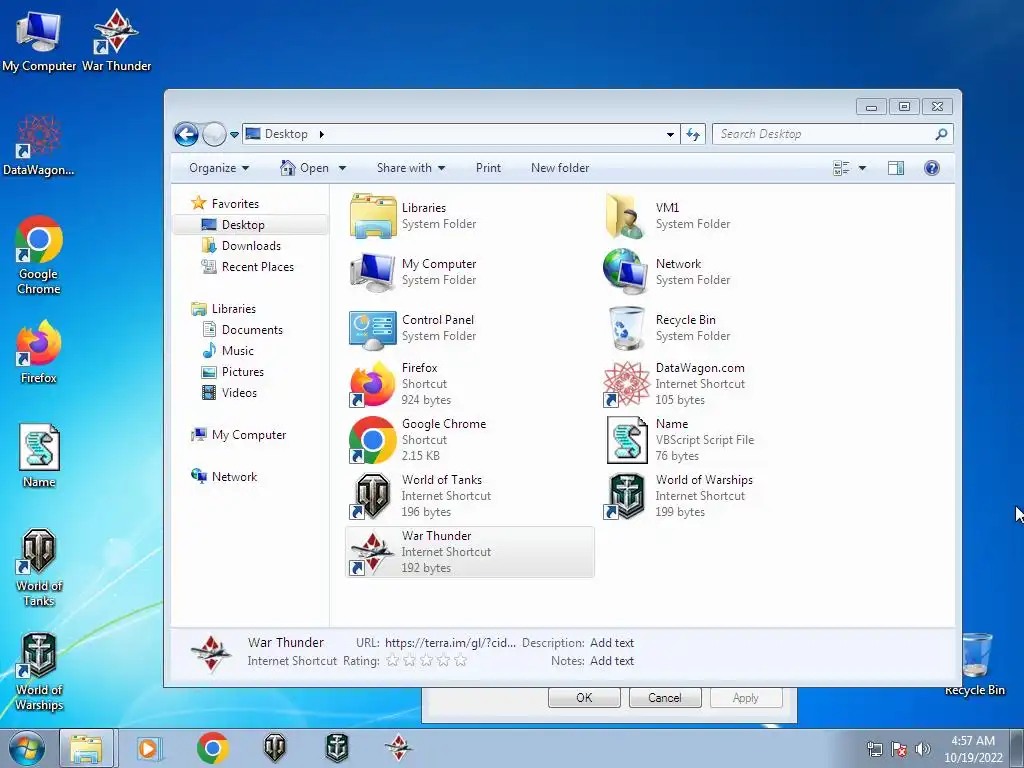
Task: Expand the change view options arrow
Action: click(x=862, y=168)
